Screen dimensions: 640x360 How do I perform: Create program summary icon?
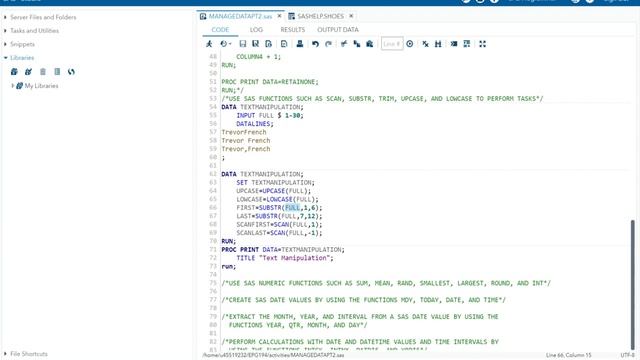(x=284, y=44)
